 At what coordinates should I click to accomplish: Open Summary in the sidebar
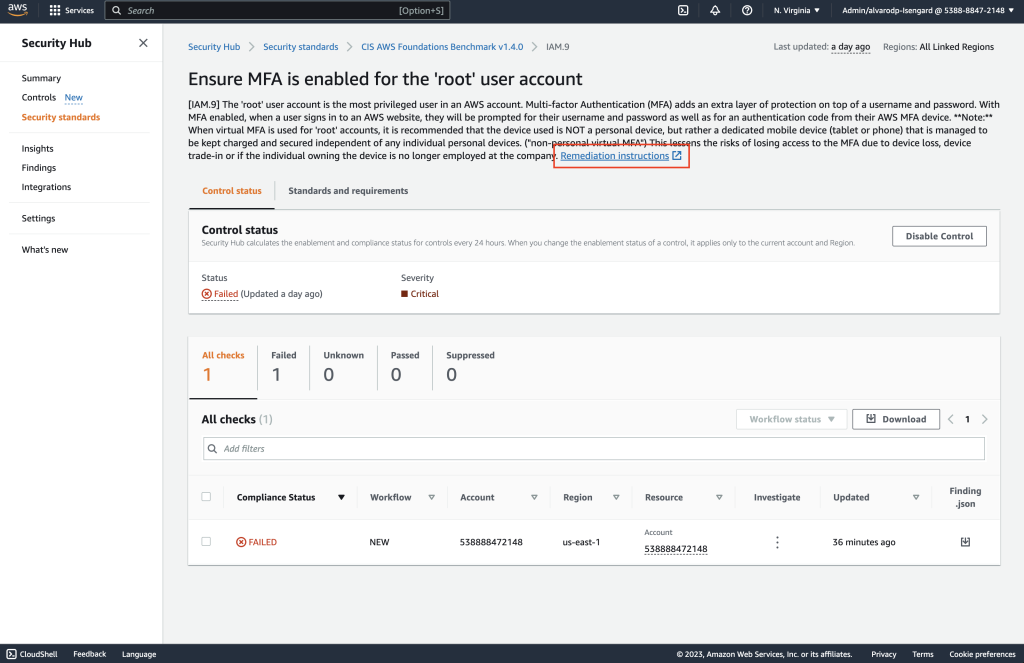41,78
